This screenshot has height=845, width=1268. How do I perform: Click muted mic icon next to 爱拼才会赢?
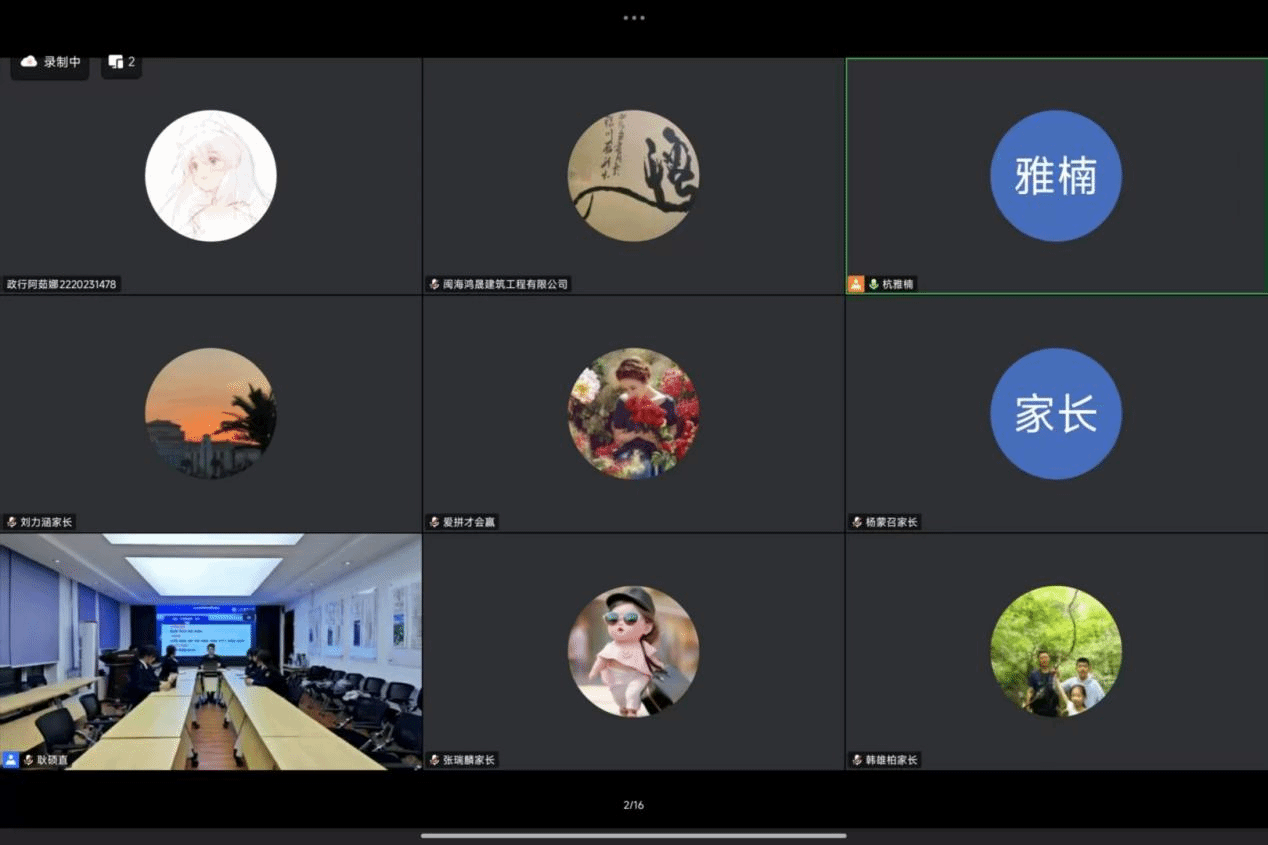(x=434, y=522)
